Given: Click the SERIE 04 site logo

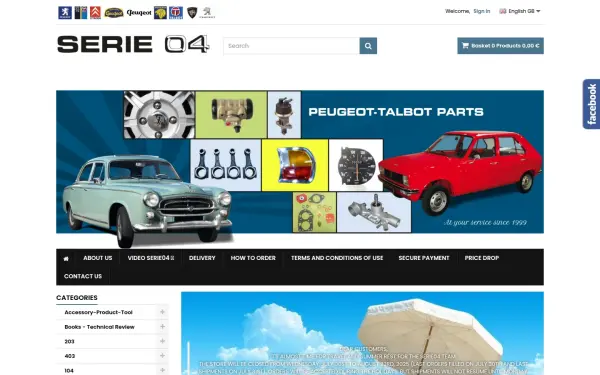Looking at the screenshot, I should [133, 44].
